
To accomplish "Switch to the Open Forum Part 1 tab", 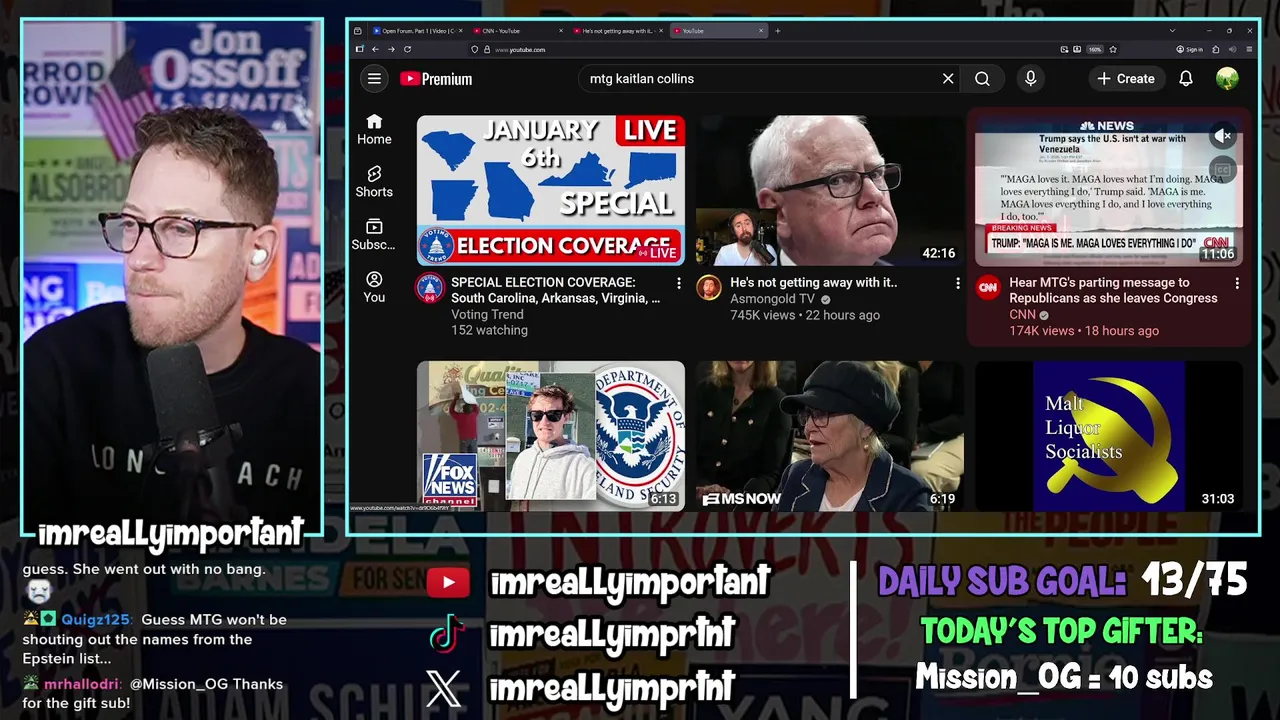I will [x=417, y=31].
